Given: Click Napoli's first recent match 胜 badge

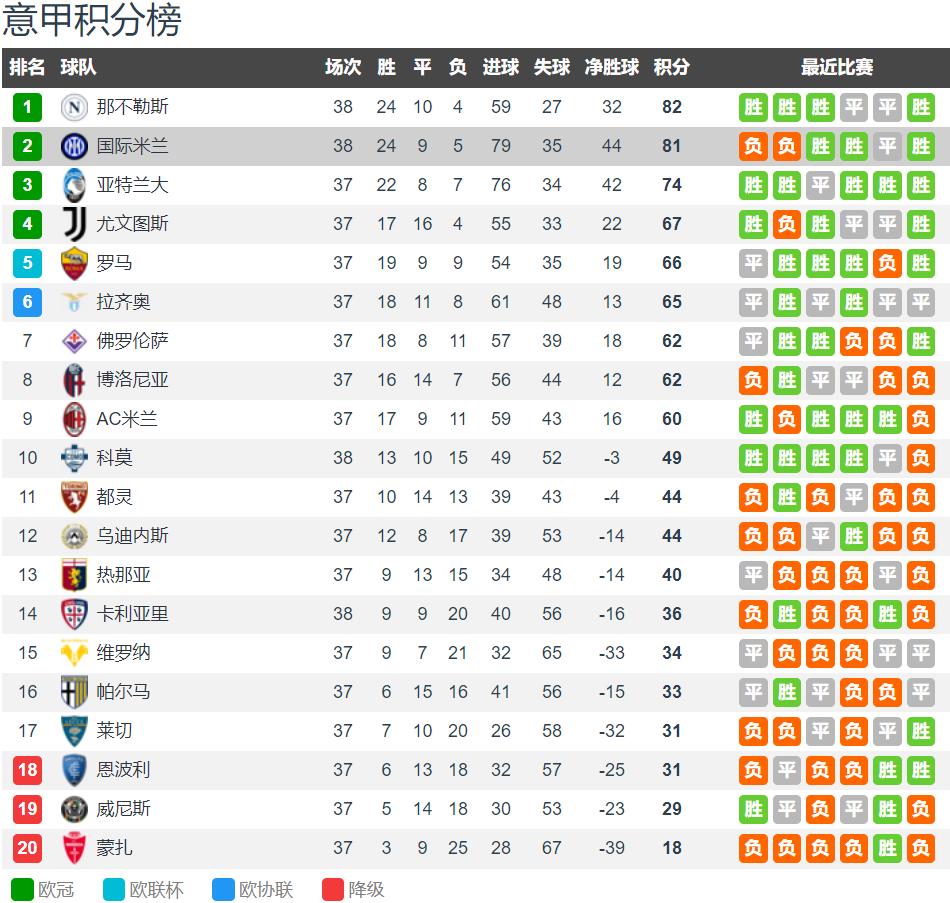Looking at the screenshot, I should click(753, 107).
